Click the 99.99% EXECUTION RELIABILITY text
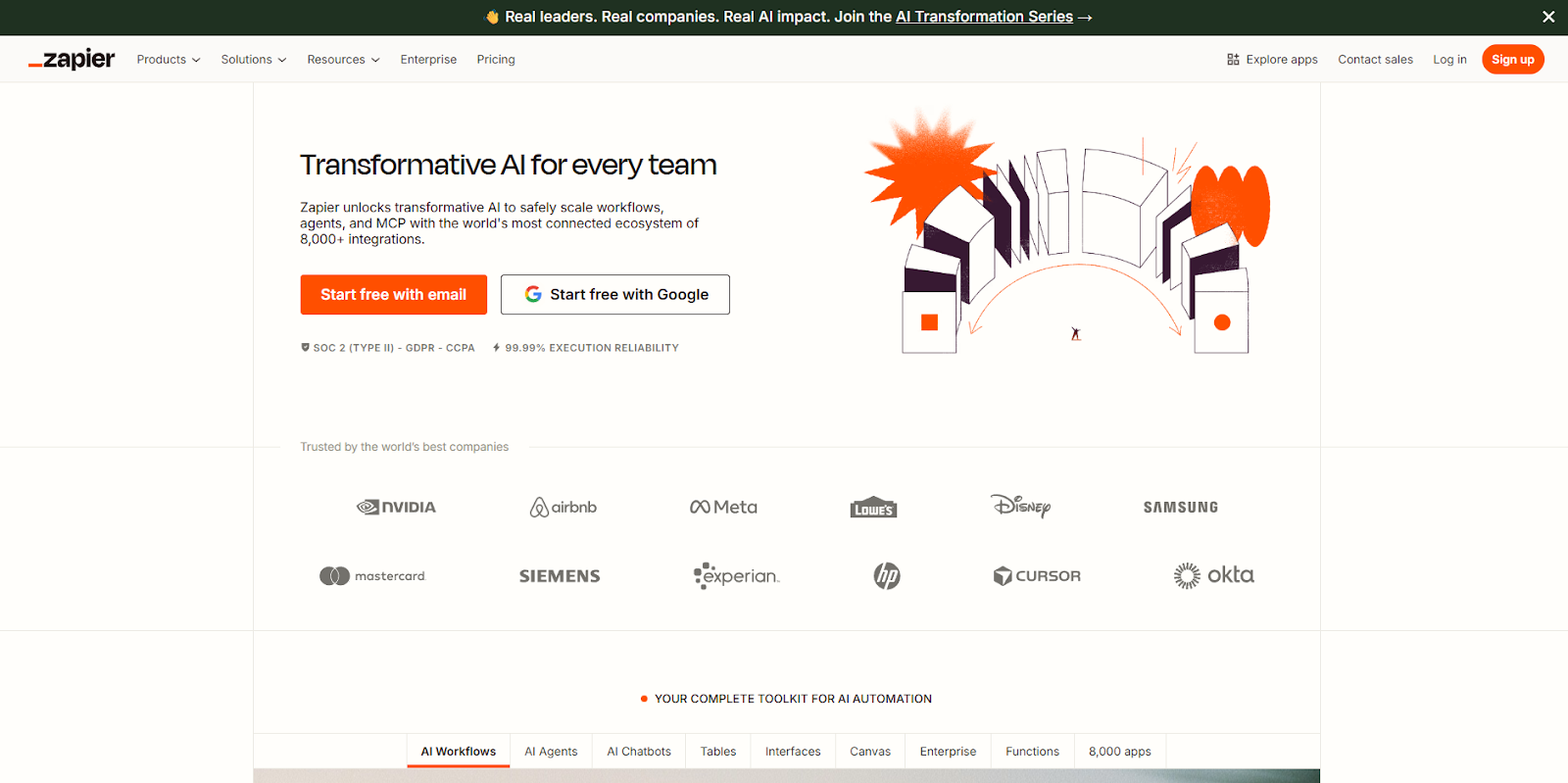The image size is (1568, 783). (592, 348)
